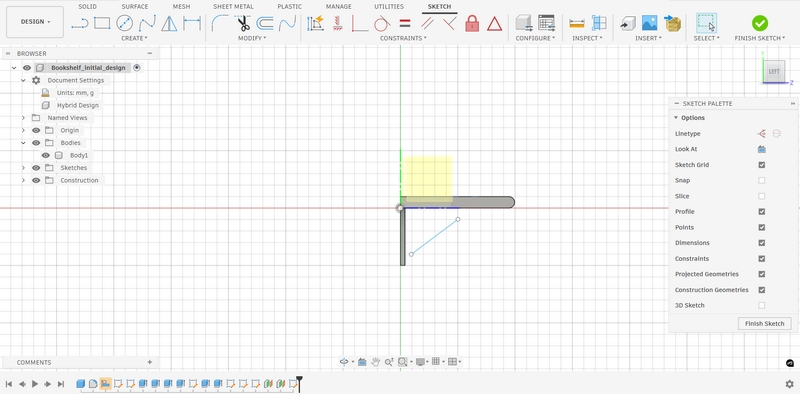Select the Measure tool in Inspect
The image size is (800, 394).
point(577,23)
